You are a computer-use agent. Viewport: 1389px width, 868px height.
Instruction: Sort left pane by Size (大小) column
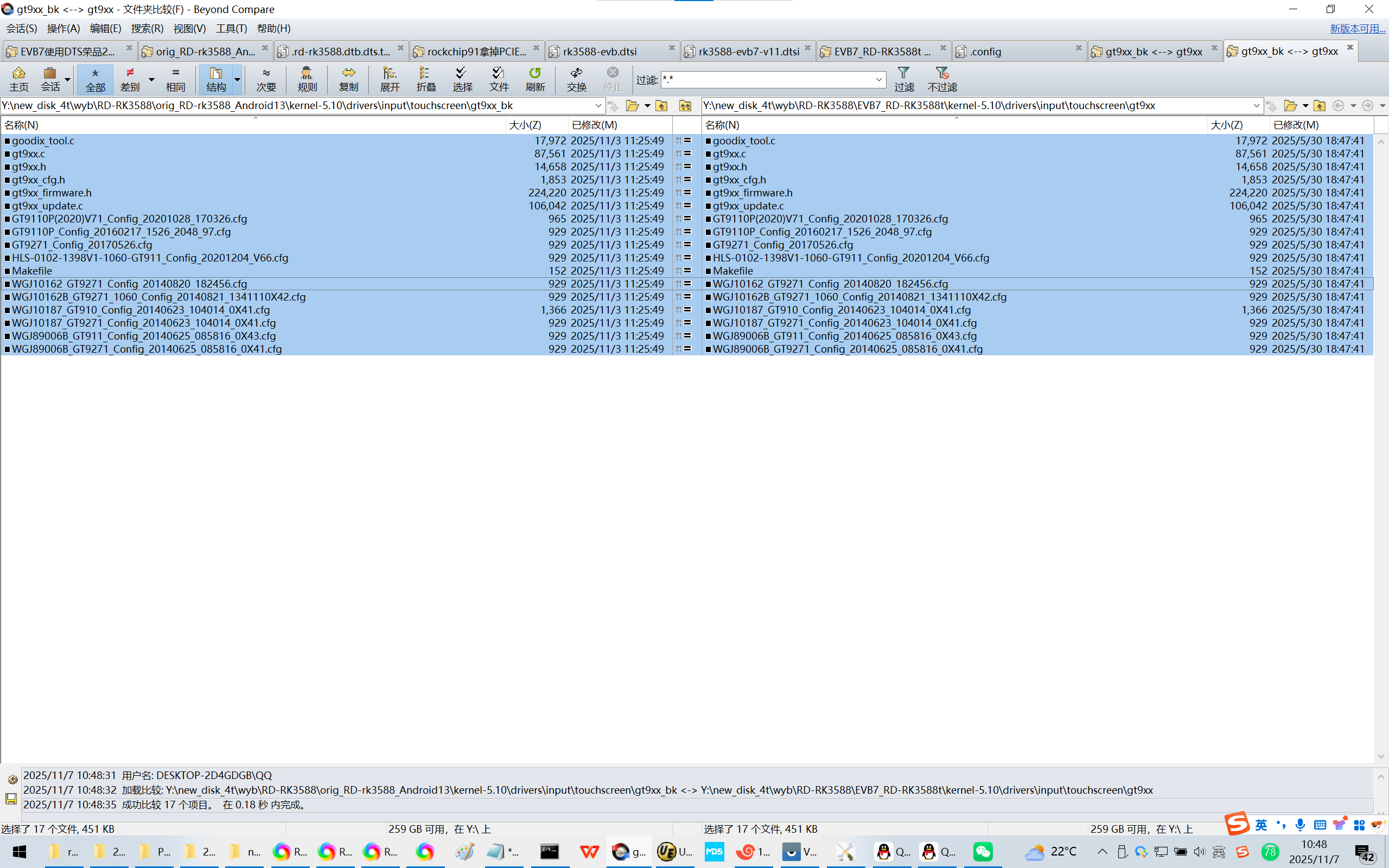coord(525,125)
